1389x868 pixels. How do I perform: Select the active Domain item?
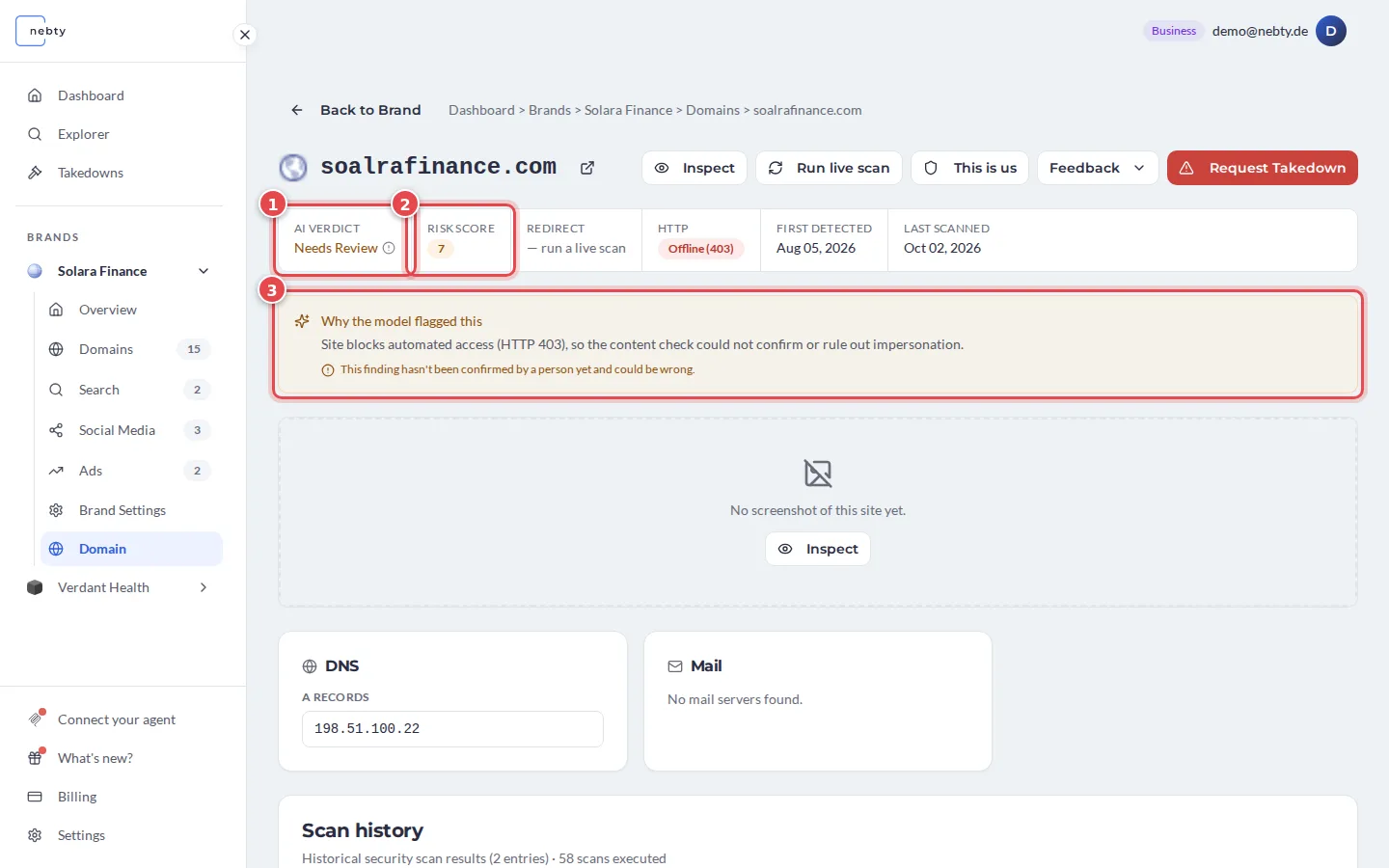(x=131, y=549)
